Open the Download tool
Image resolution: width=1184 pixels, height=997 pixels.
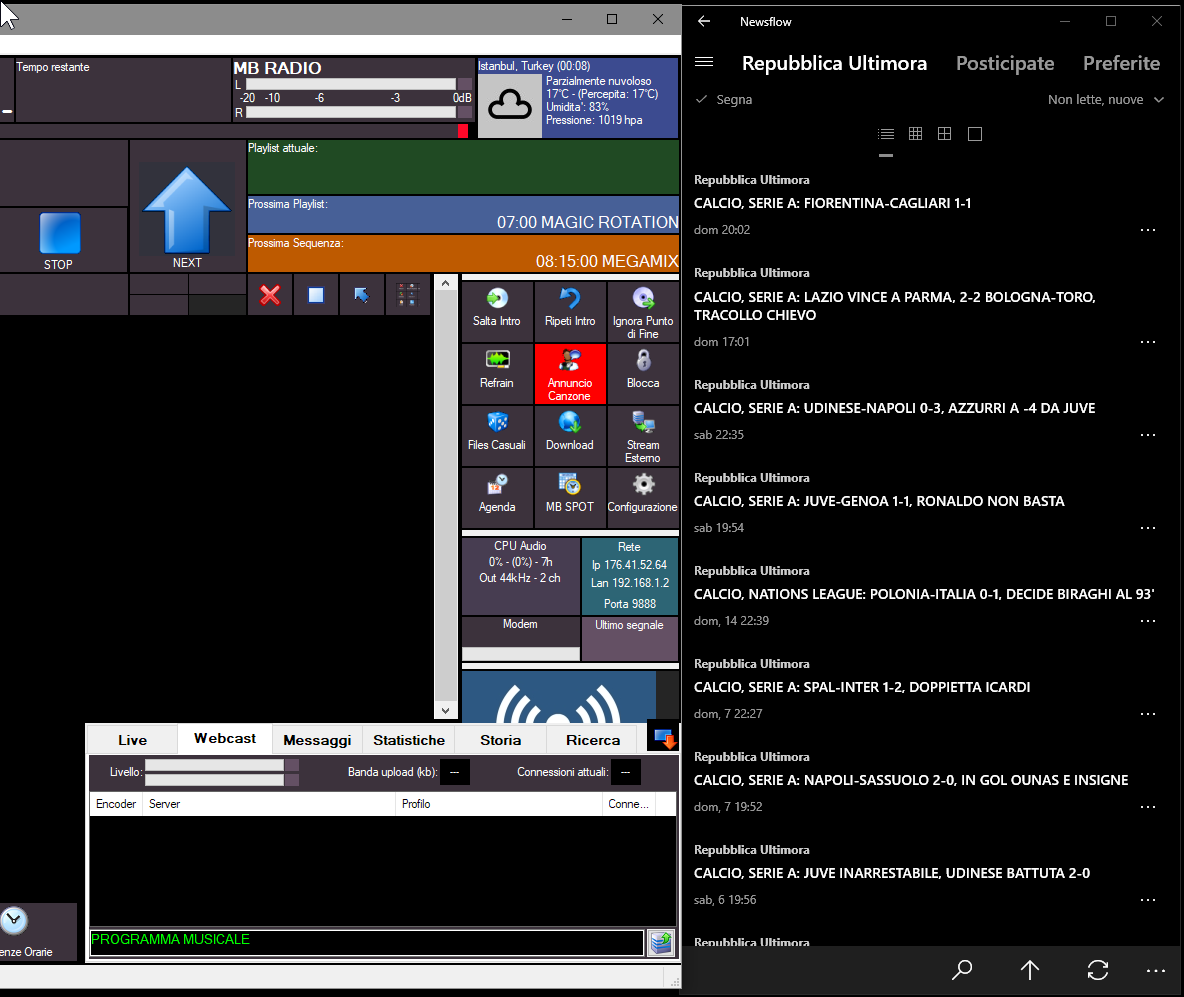(570, 435)
